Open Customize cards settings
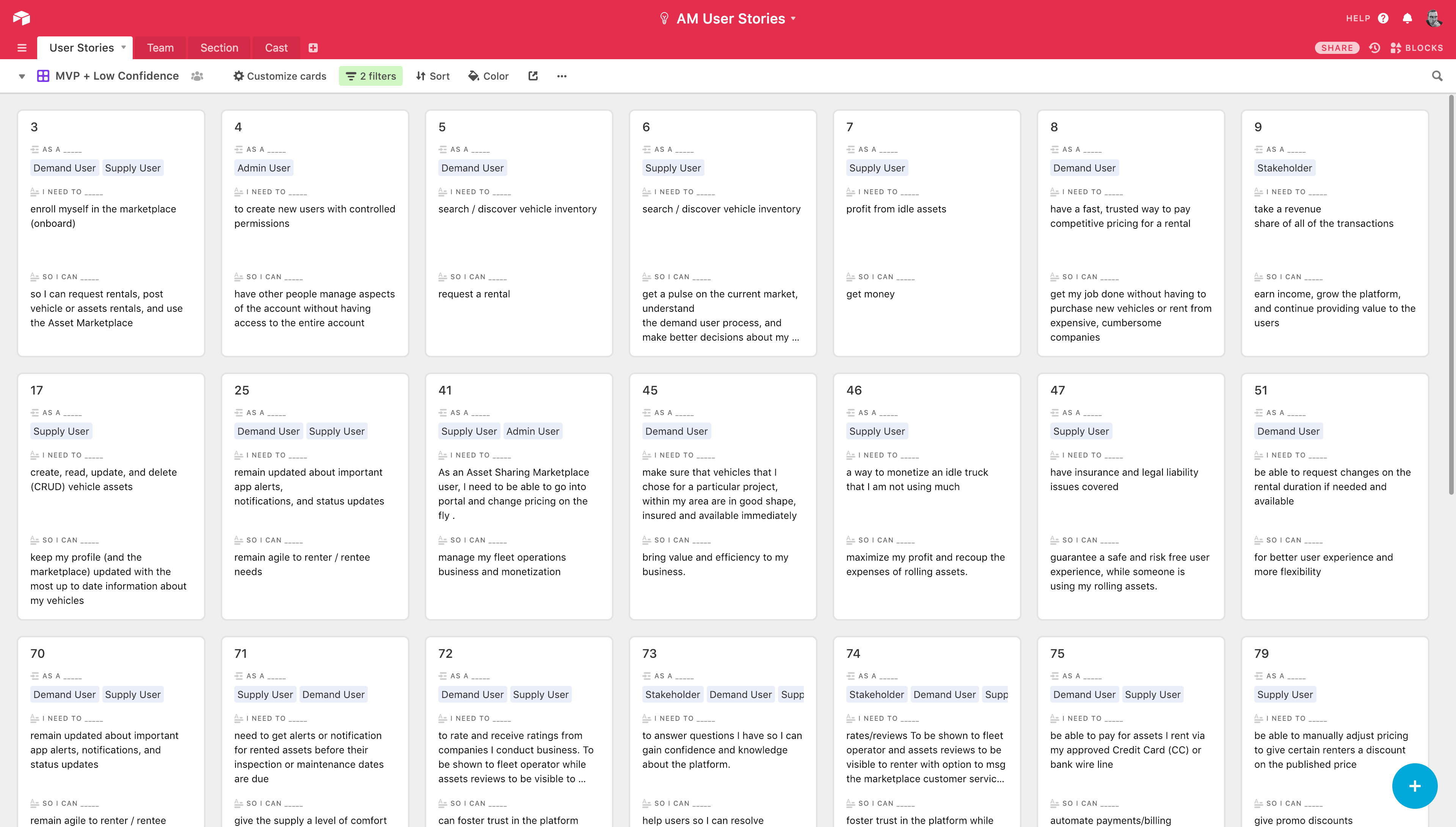The height and width of the screenshot is (827, 1456). coord(279,75)
